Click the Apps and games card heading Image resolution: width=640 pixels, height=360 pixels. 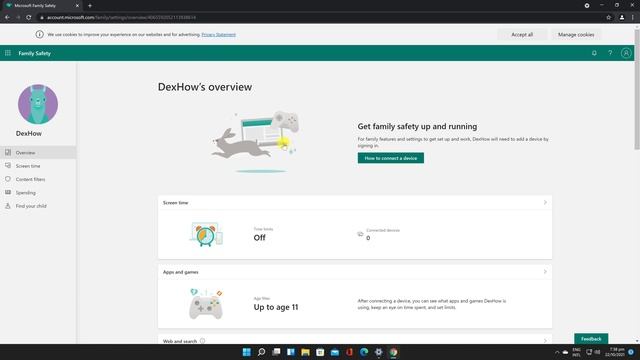tap(180, 272)
